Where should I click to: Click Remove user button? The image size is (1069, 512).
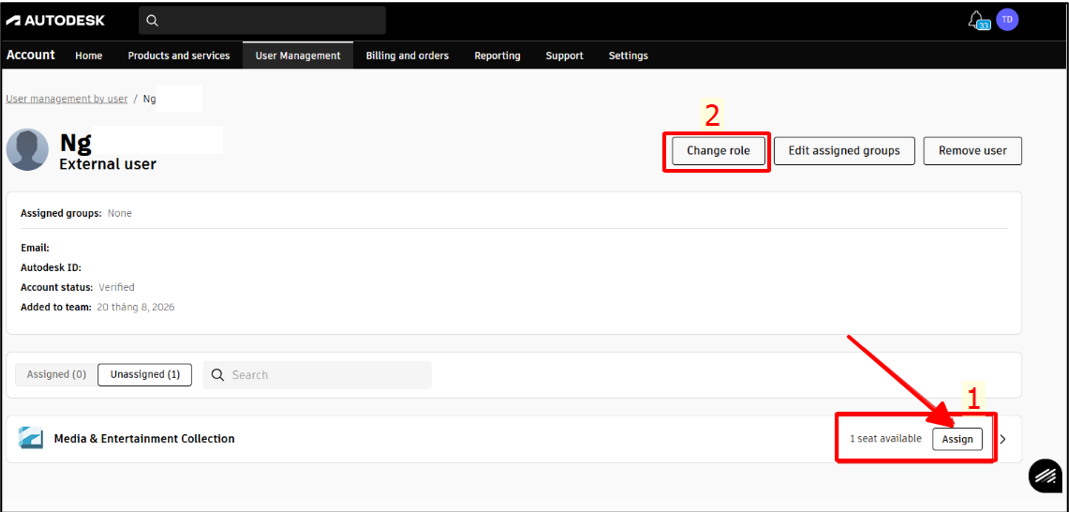[x=972, y=151]
